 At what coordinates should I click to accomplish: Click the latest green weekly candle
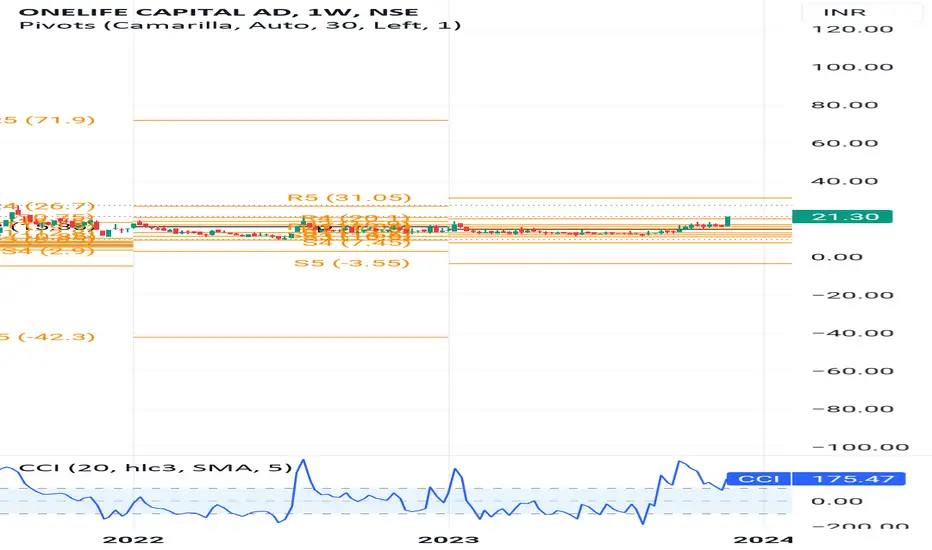pyautogui.click(x=728, y=221)
